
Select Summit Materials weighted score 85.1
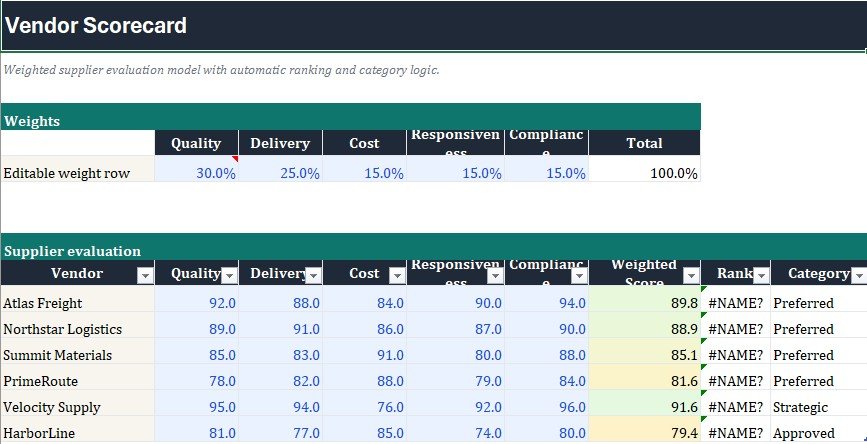tap(645, 351)
